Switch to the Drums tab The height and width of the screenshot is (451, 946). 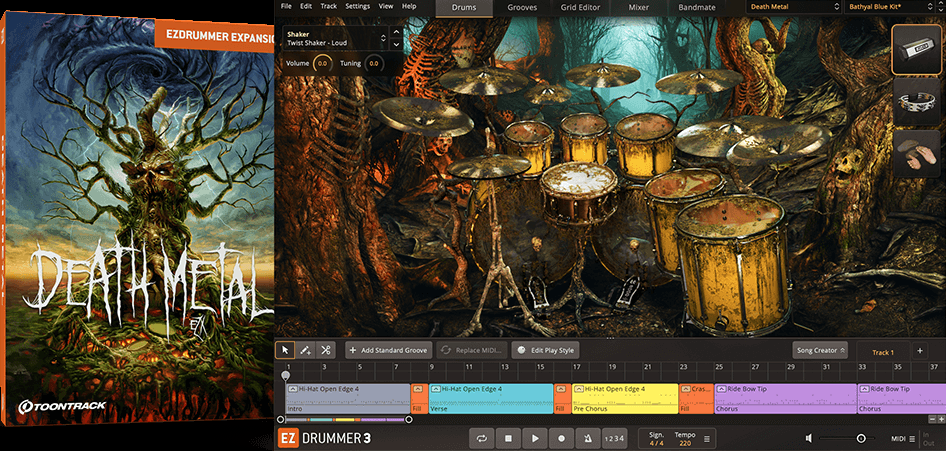coord(464,8)
